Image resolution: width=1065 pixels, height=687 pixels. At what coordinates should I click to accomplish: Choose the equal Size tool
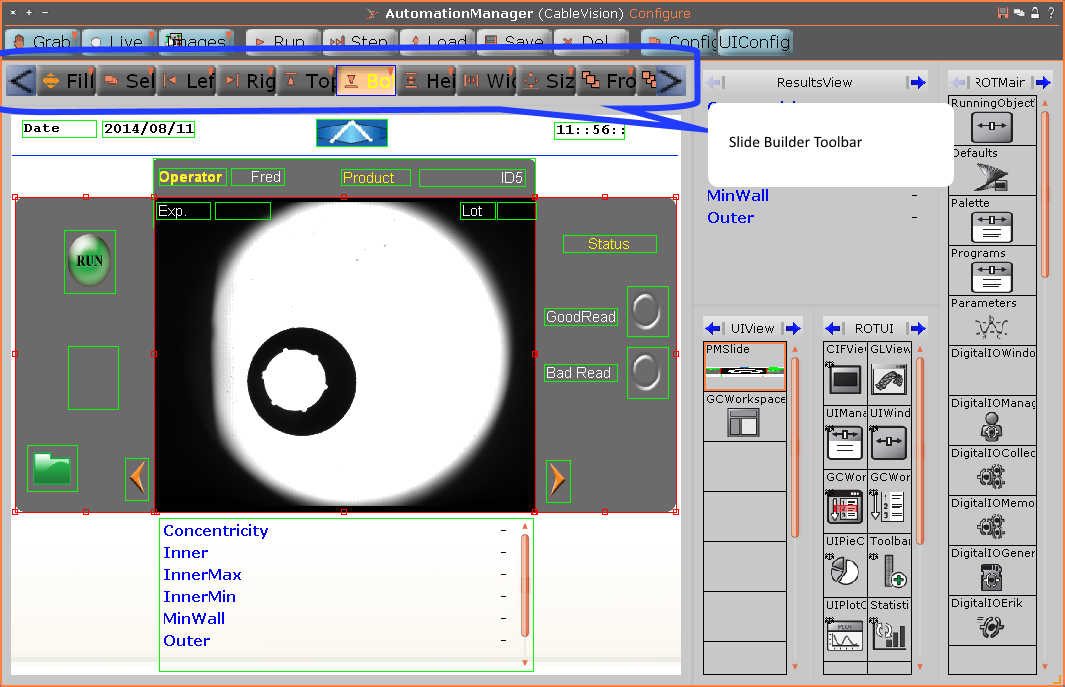[x=547, y=81]
